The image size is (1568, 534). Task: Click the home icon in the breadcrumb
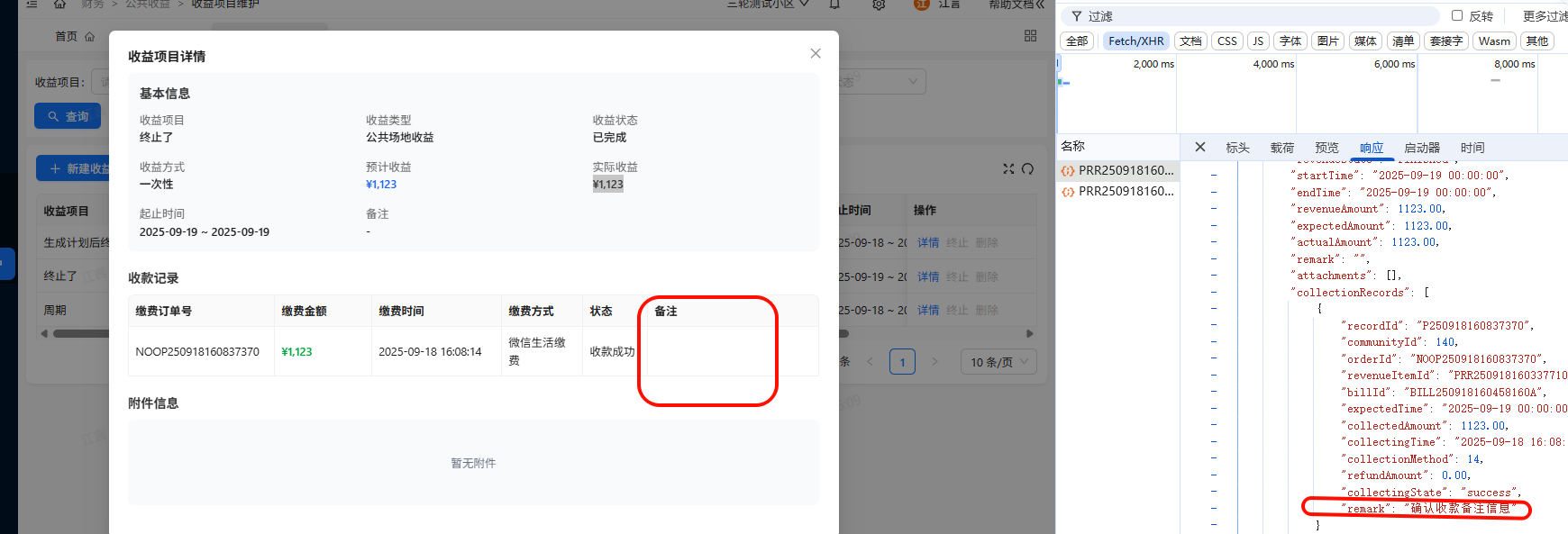(59, 5)
